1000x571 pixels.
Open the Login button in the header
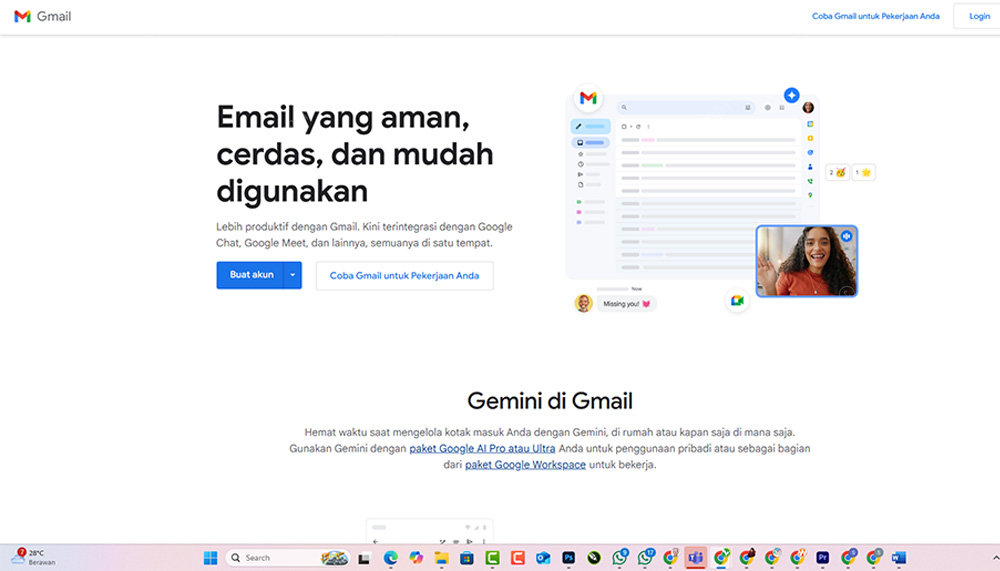point(979,16)
